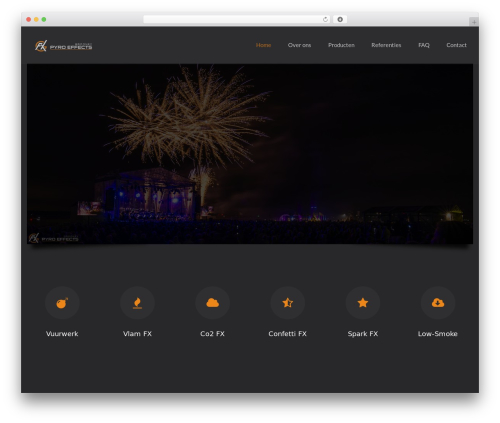The width and height of the screenshot is (500, 423).
Task: Navigate to Referenties
Action: pos(386,45)
